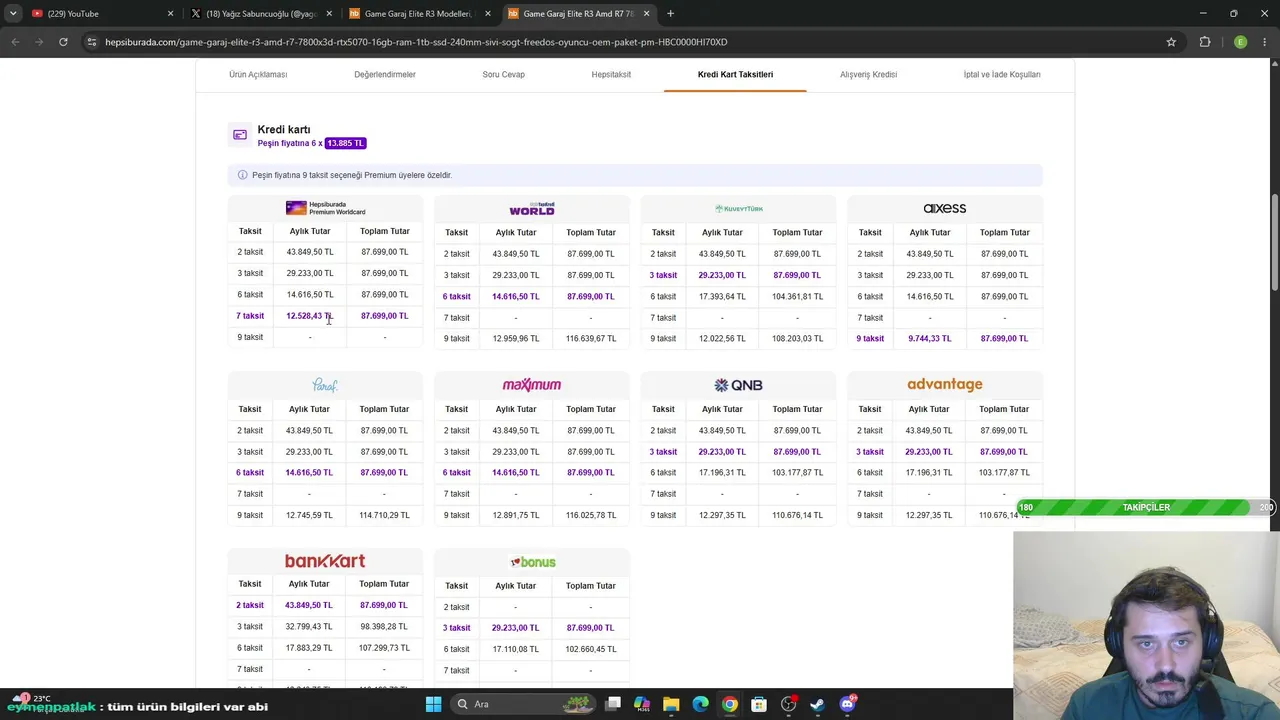Open the Hepsitaksit section tab
The height and width of the screenshot is (720, 1280).
pos(611,75)
